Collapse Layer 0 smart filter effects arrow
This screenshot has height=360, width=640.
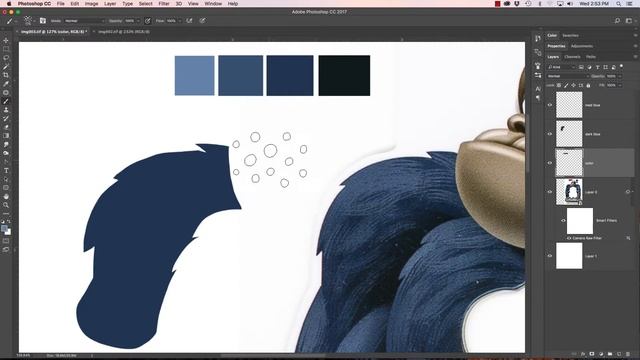633,192
